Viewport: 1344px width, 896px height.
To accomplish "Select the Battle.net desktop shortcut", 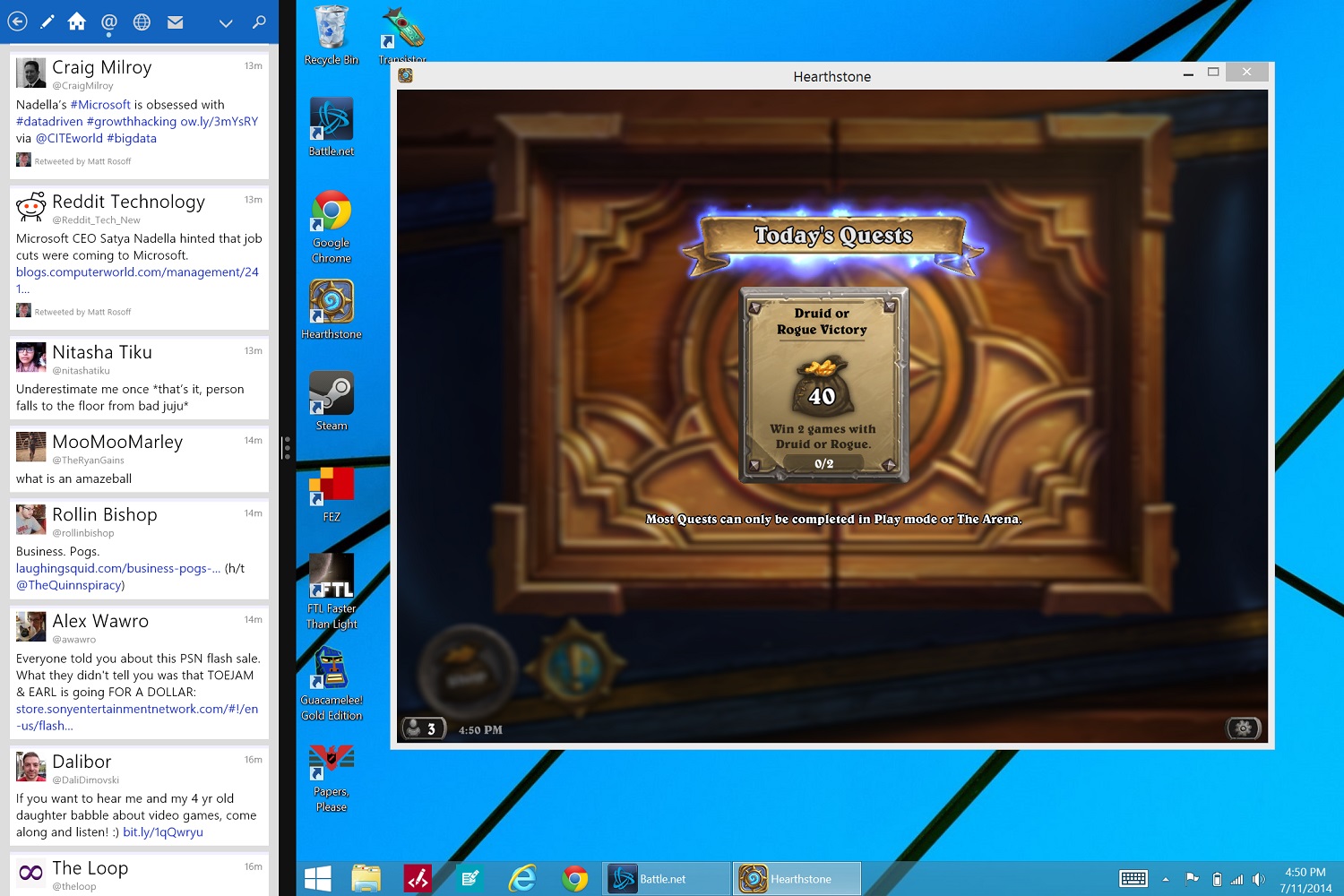I will pos(332,126).
